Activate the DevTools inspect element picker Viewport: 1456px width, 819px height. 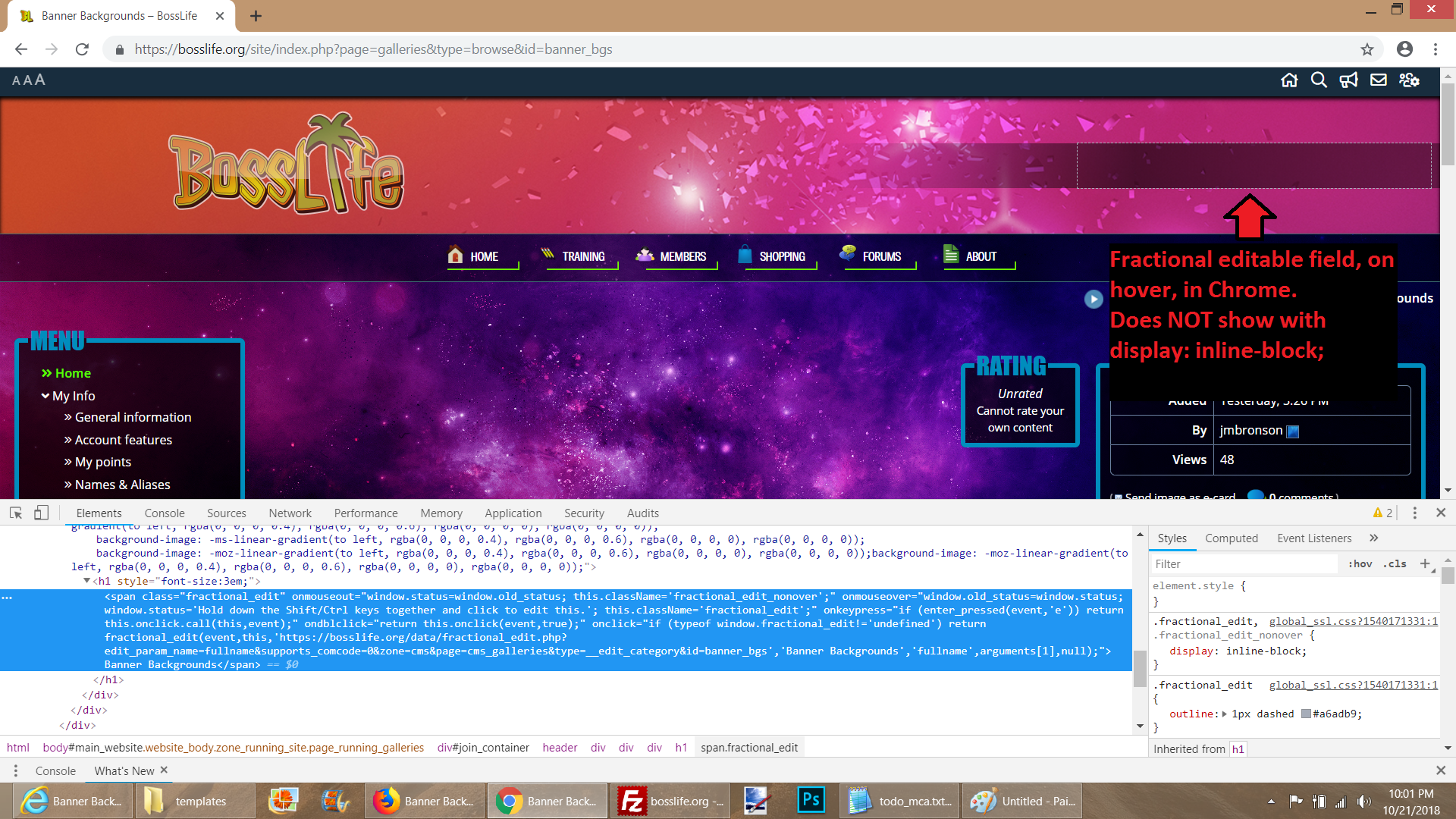[x=15, y=513]
